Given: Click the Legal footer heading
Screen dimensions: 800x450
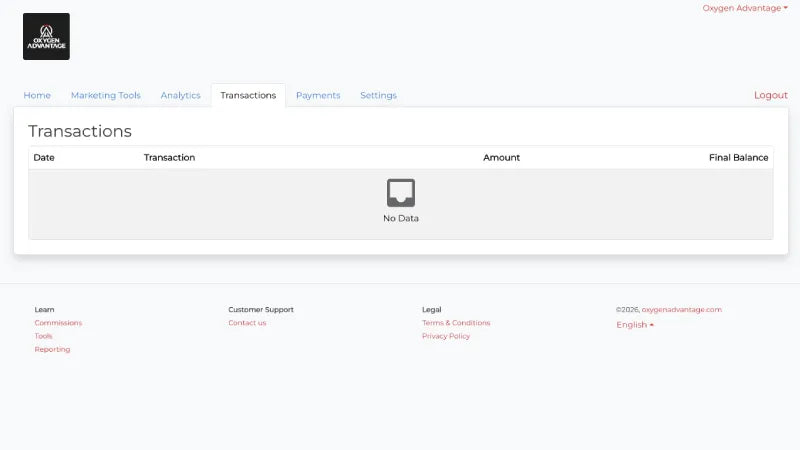Looking at the screenshot, I should [432, 310].
